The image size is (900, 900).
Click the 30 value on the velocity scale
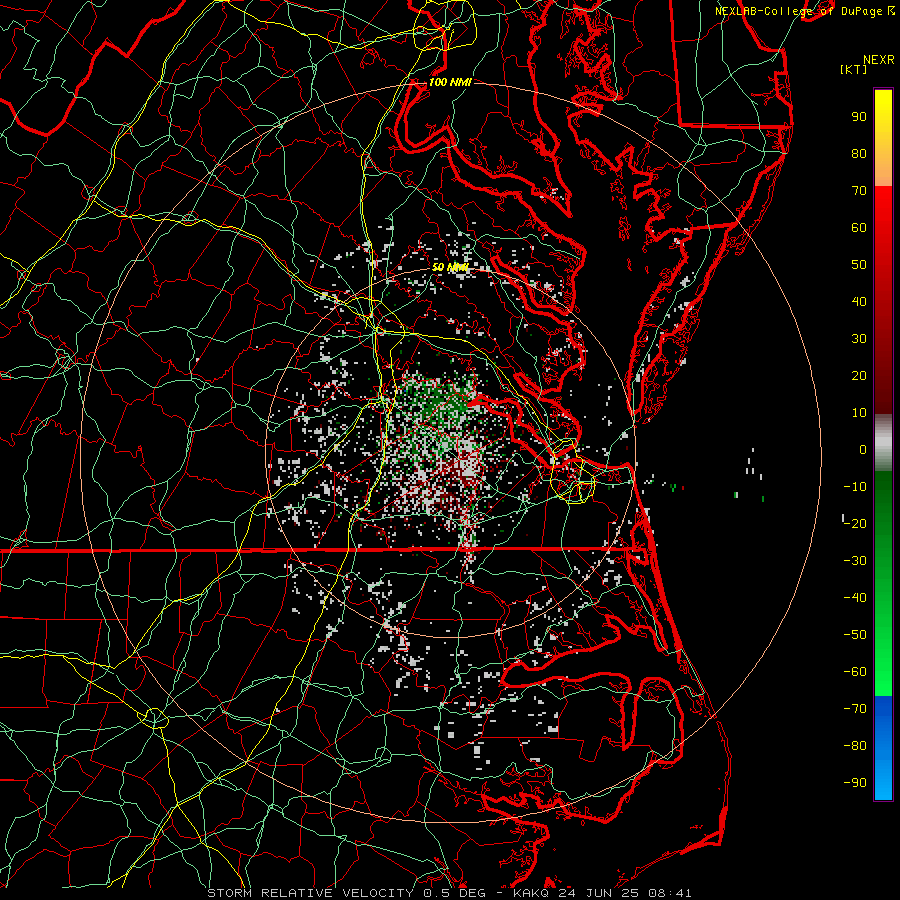[x=859, y=339]
